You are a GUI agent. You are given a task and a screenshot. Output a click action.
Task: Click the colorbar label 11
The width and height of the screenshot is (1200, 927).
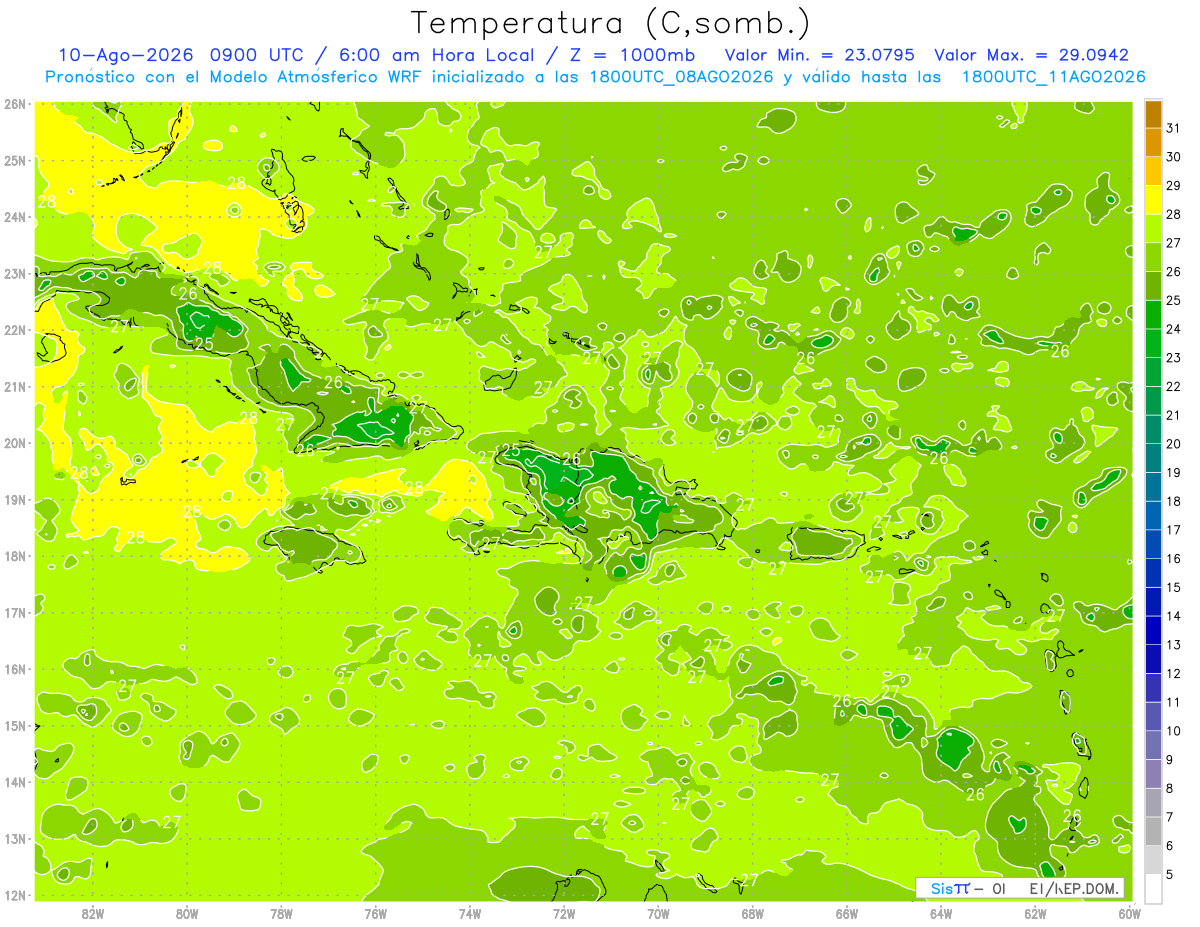tap(1173, 702)
